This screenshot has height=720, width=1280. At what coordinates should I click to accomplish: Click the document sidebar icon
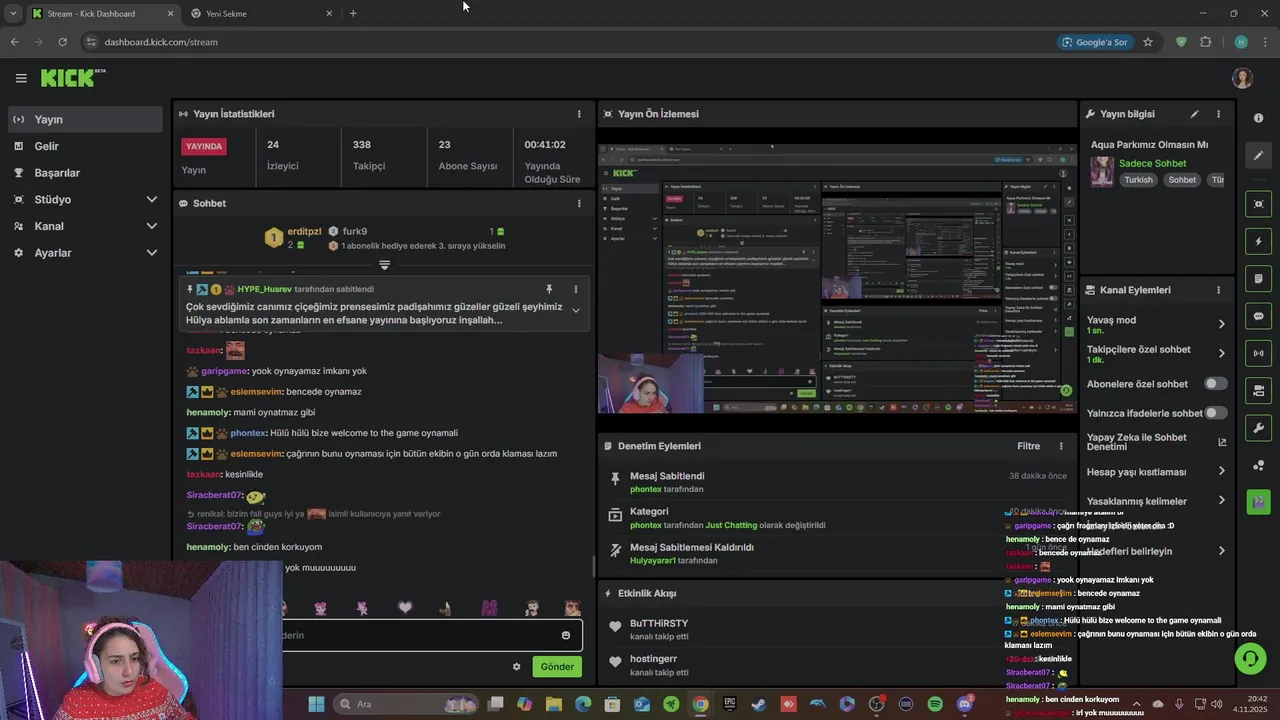point(1258,278)
